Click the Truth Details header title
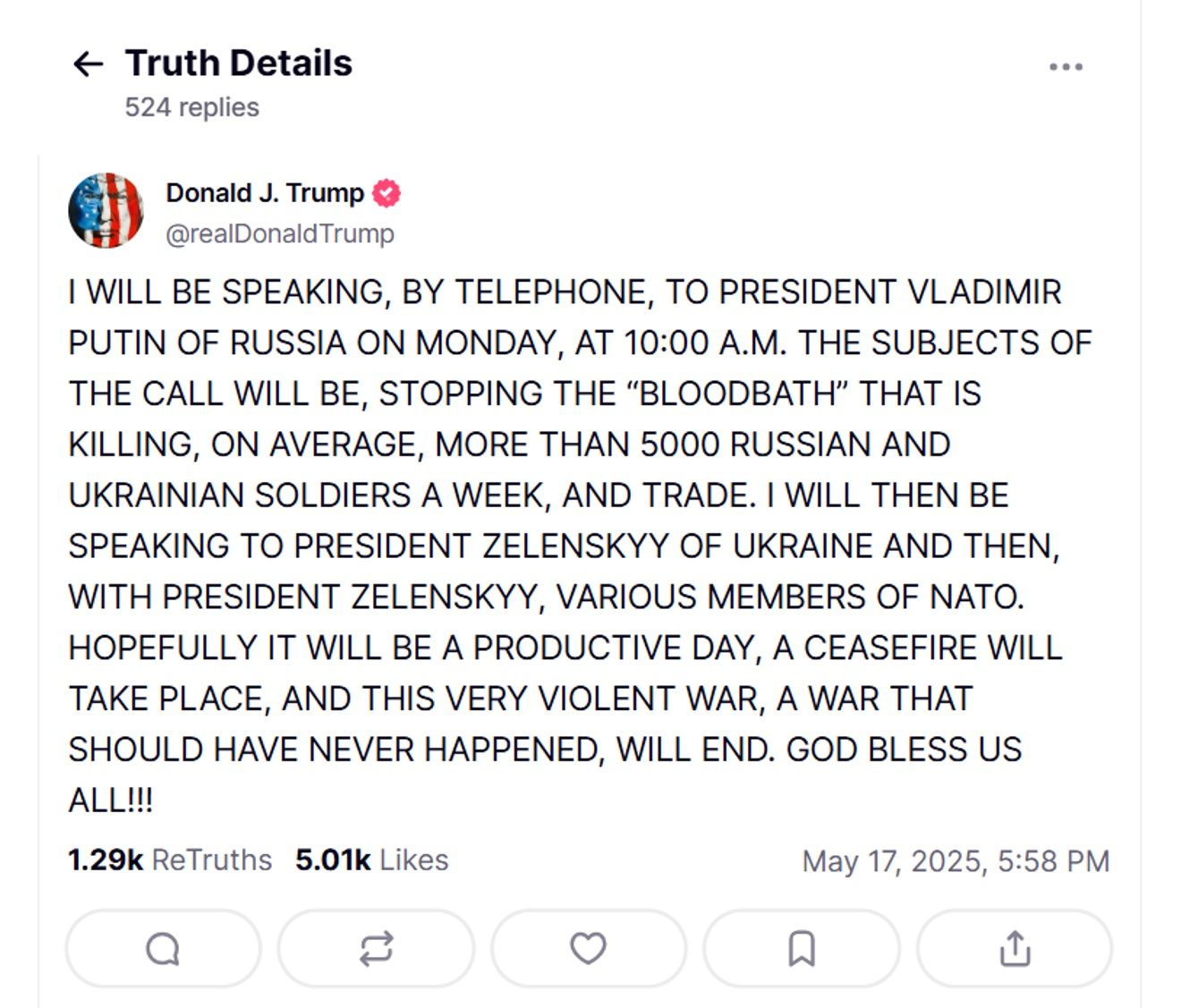 (x=239, y=64)
